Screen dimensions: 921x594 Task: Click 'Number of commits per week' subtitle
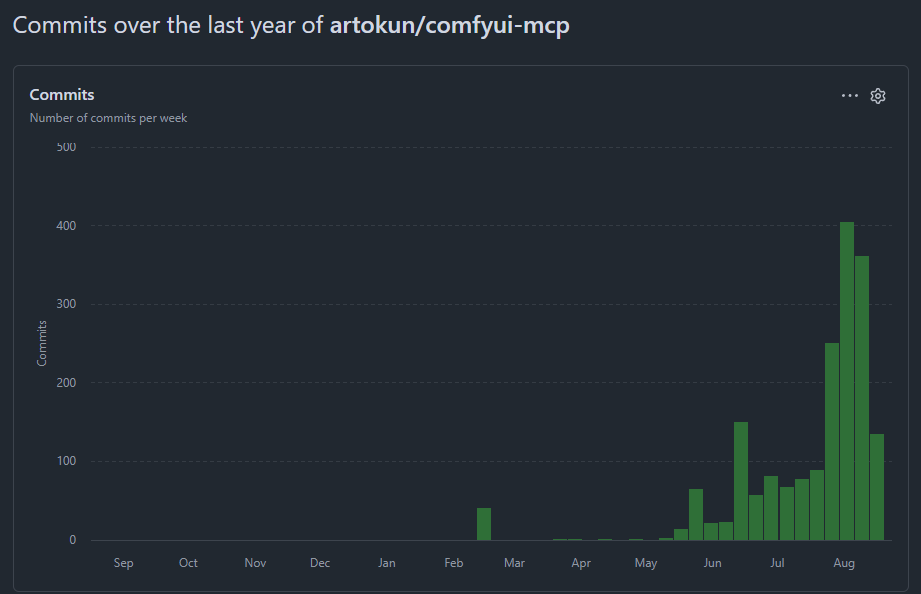point(108,118)
